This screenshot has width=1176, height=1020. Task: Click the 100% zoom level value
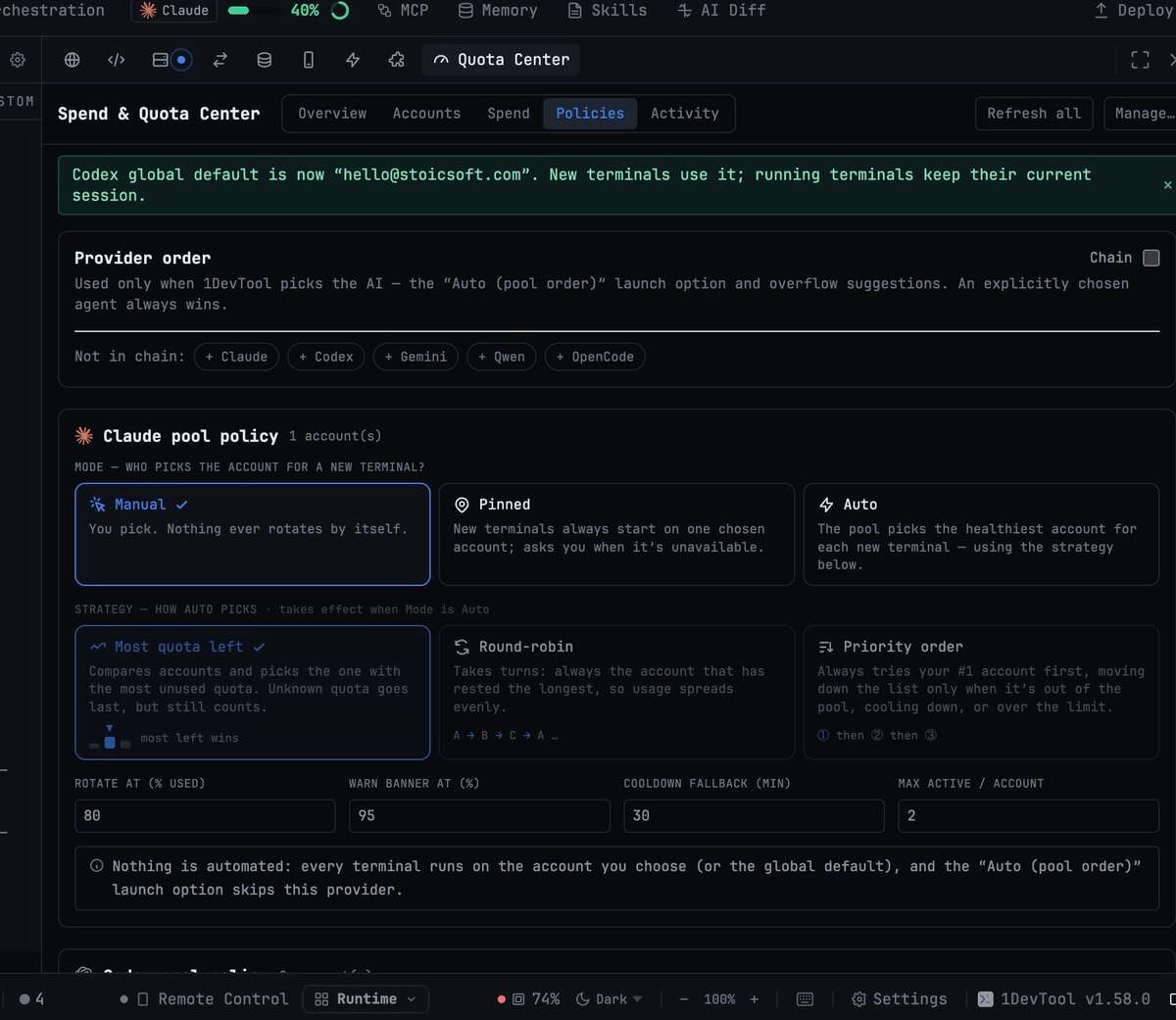(x=719, y=999)
